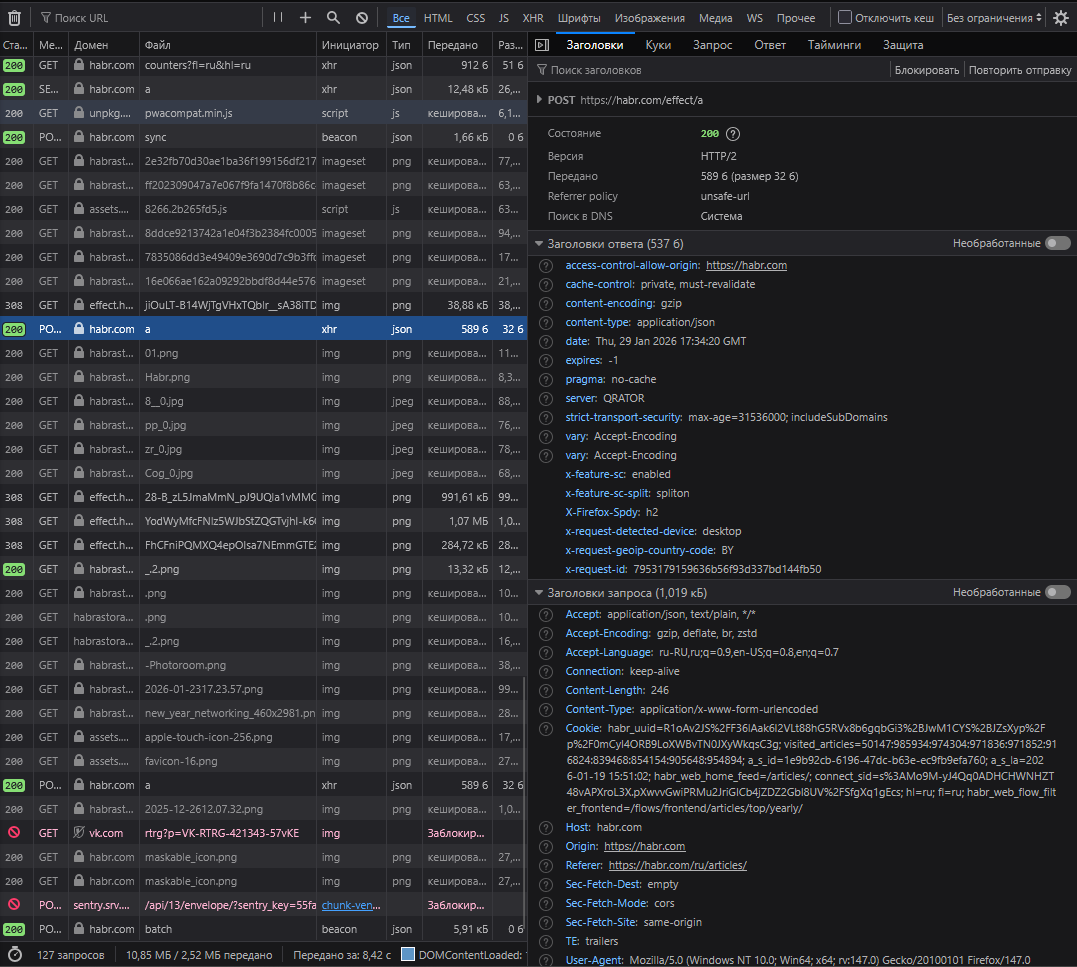Select apple-touch-icon-256.png request row

[264, 737]
